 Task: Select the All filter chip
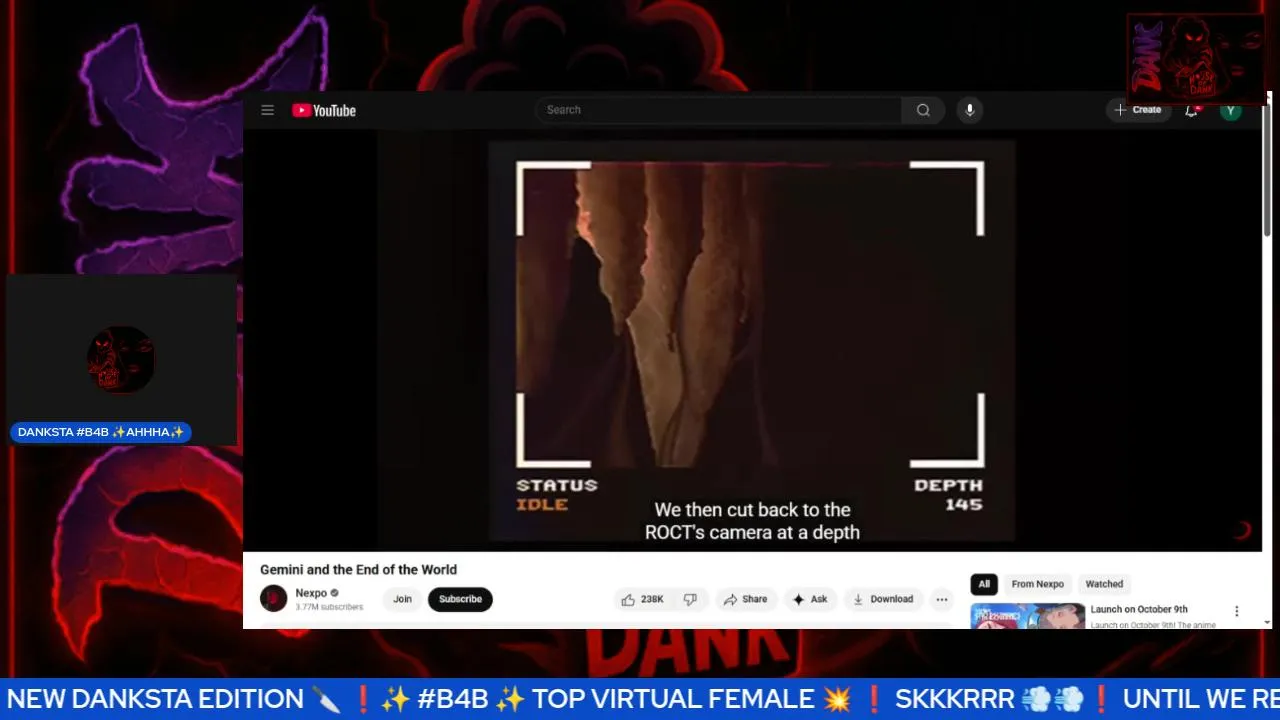click(x=984, y=584)
